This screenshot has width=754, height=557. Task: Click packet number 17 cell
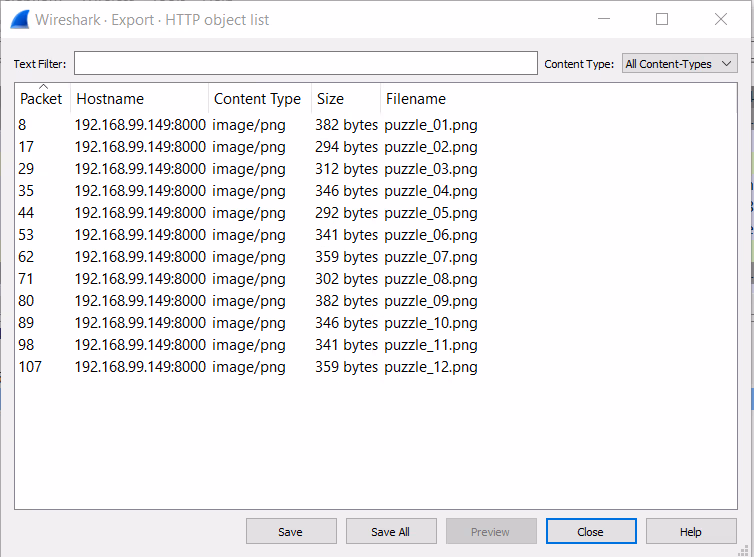[x=26, y=147]
